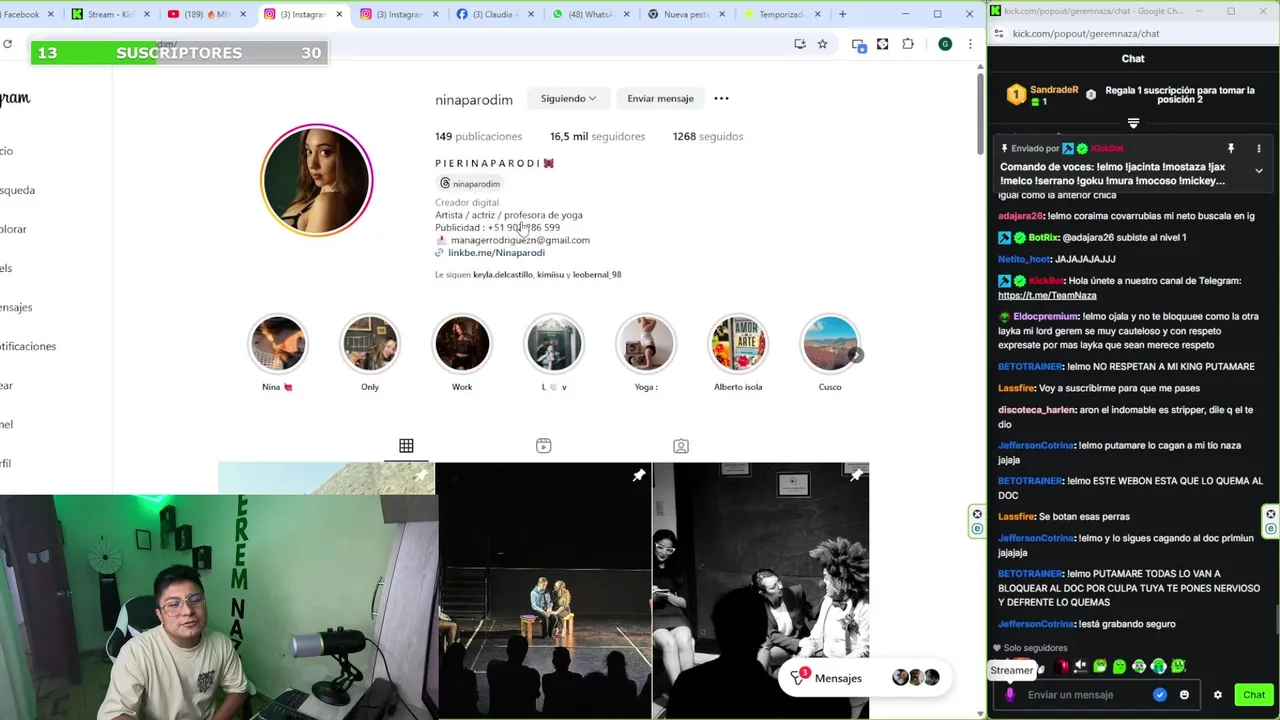Open Notificaciones in Instagram sidebar
1280x720 pixels.
coord(28,346)
